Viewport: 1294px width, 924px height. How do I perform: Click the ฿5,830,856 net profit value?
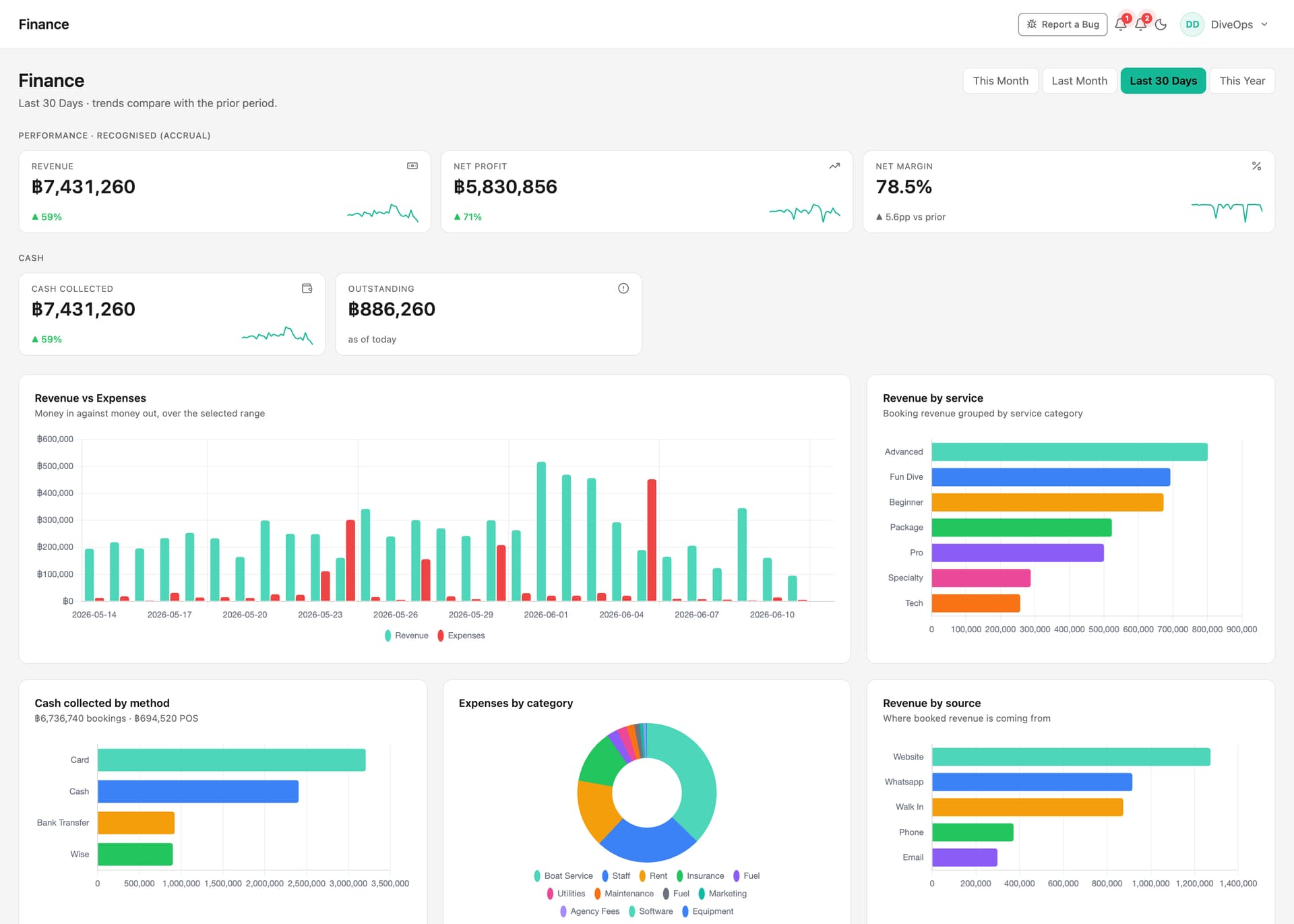(505, 187)
